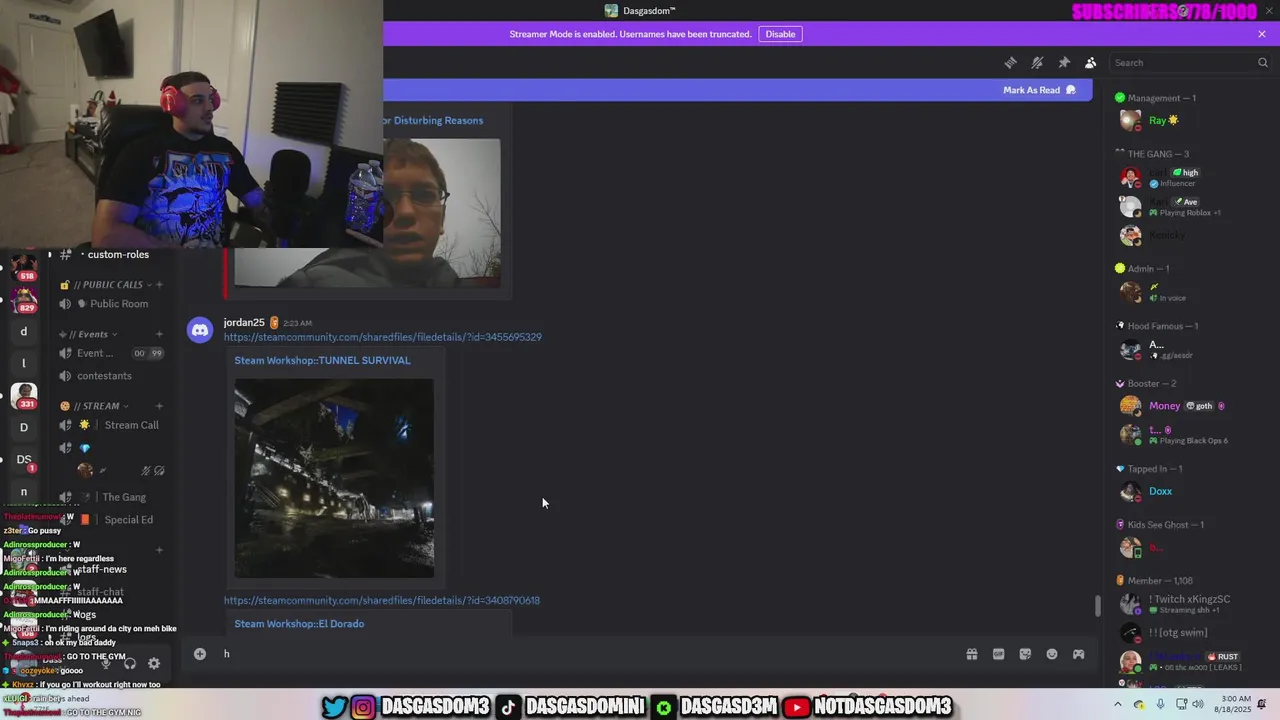
Task: Toggle deafen headphones icon
Action: coord(130,663)
